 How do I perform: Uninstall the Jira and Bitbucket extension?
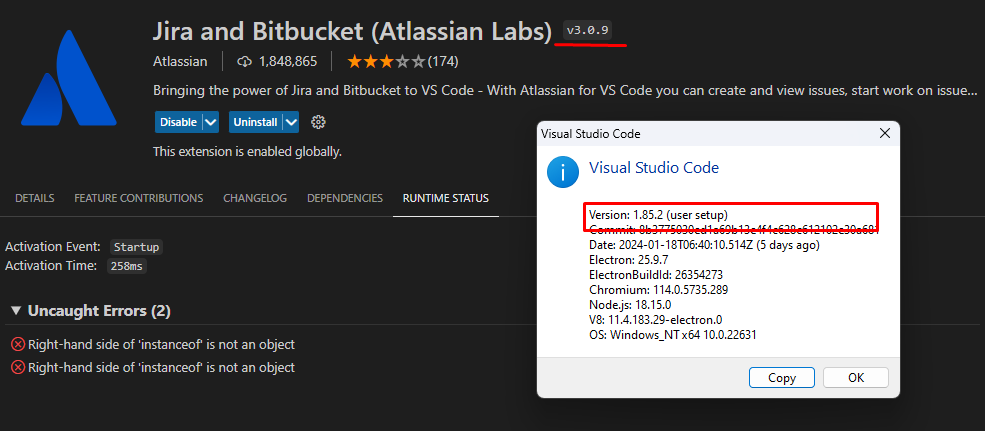(x=256, y=122)
